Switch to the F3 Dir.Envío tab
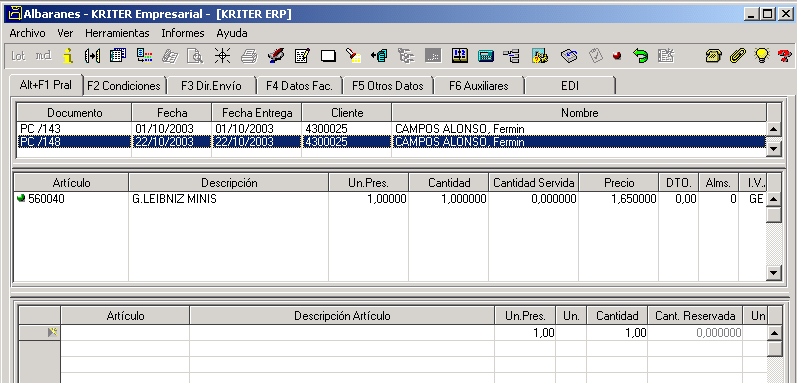Screen dimensions: 797x383 pos(211,86)
